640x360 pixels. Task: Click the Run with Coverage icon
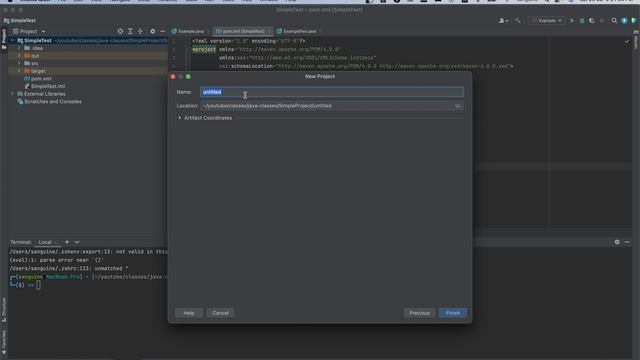(592, 20)
